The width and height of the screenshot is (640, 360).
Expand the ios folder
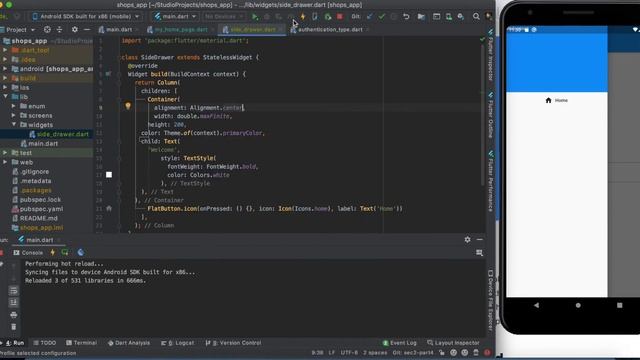click(x=5, y=87)
